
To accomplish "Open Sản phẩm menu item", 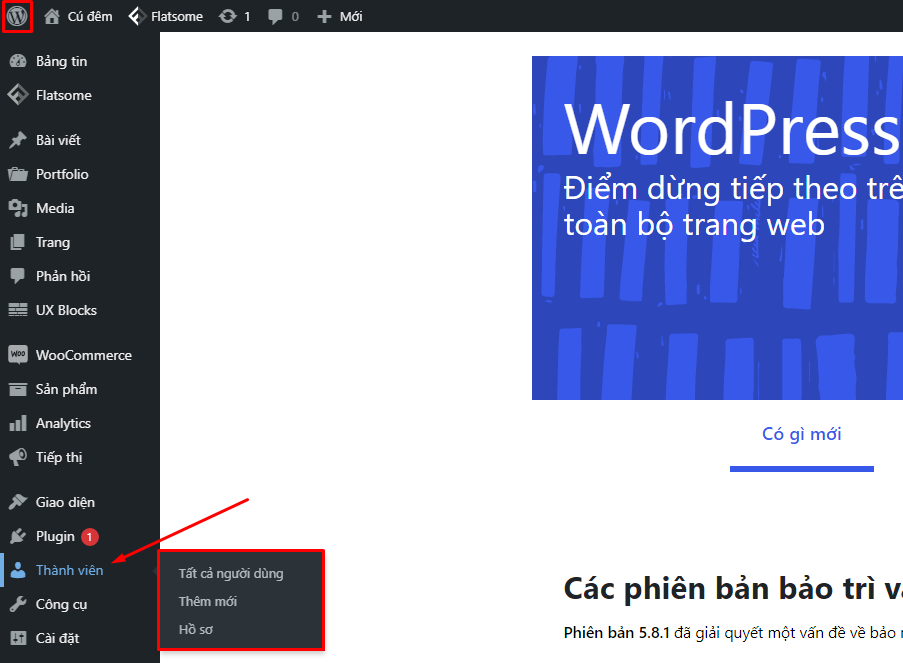I will [x=66, y=389].
